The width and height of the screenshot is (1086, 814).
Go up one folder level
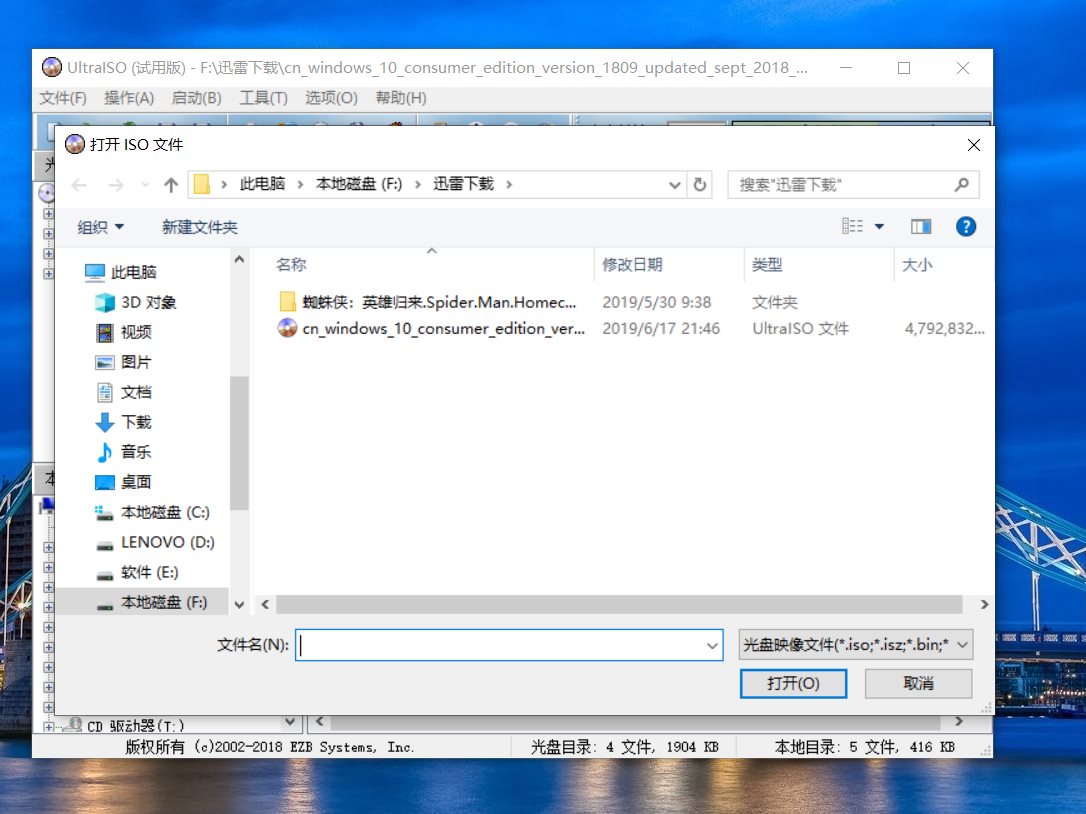(171, 185)
